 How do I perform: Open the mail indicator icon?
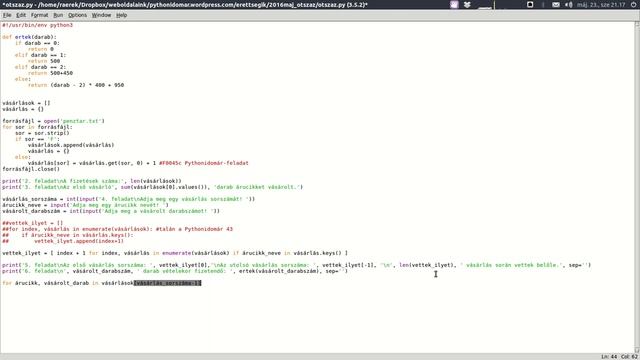tap(556, 4)
